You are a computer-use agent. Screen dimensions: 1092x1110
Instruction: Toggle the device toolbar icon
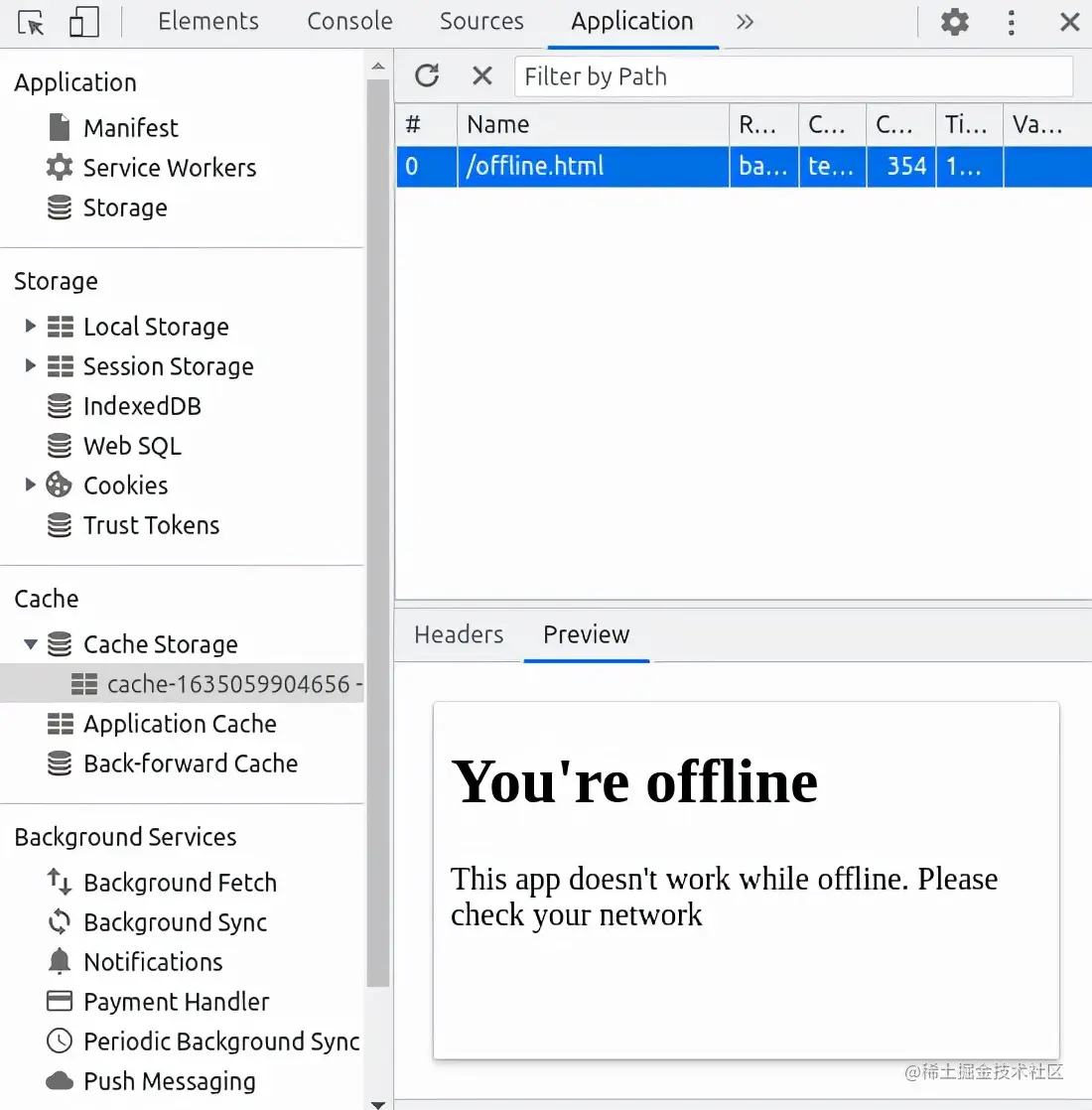click(83, 23)
